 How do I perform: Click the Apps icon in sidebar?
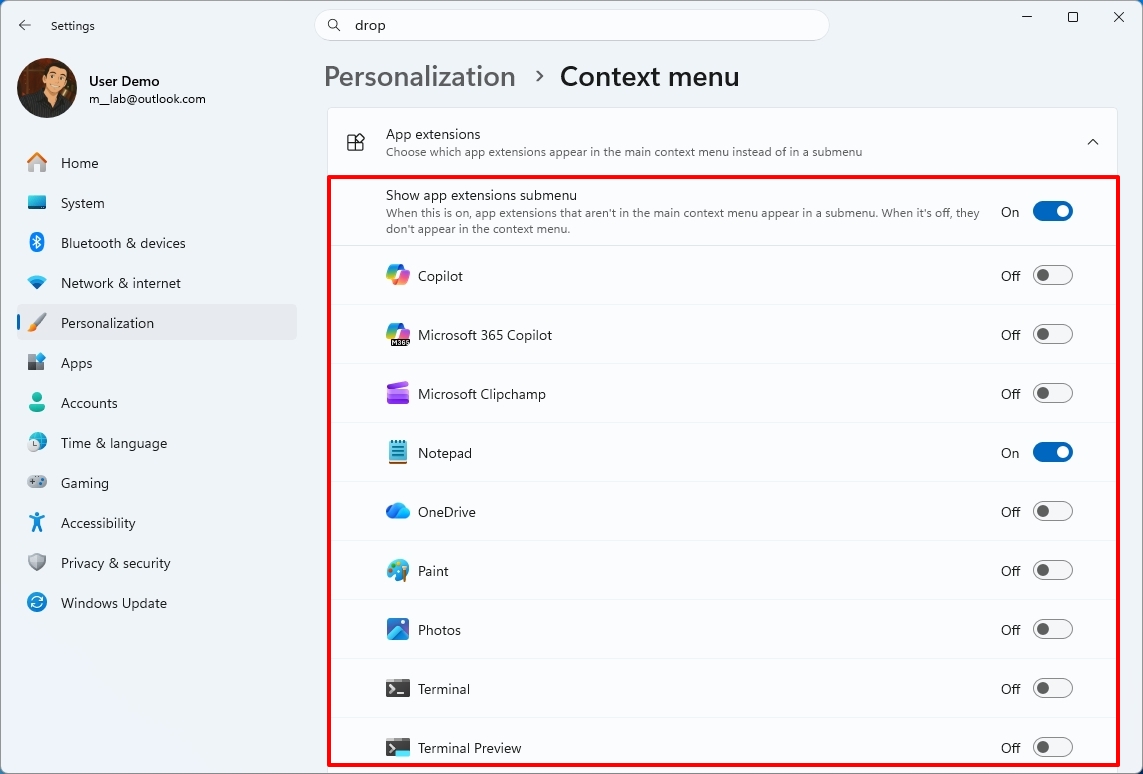click(36, 363)
